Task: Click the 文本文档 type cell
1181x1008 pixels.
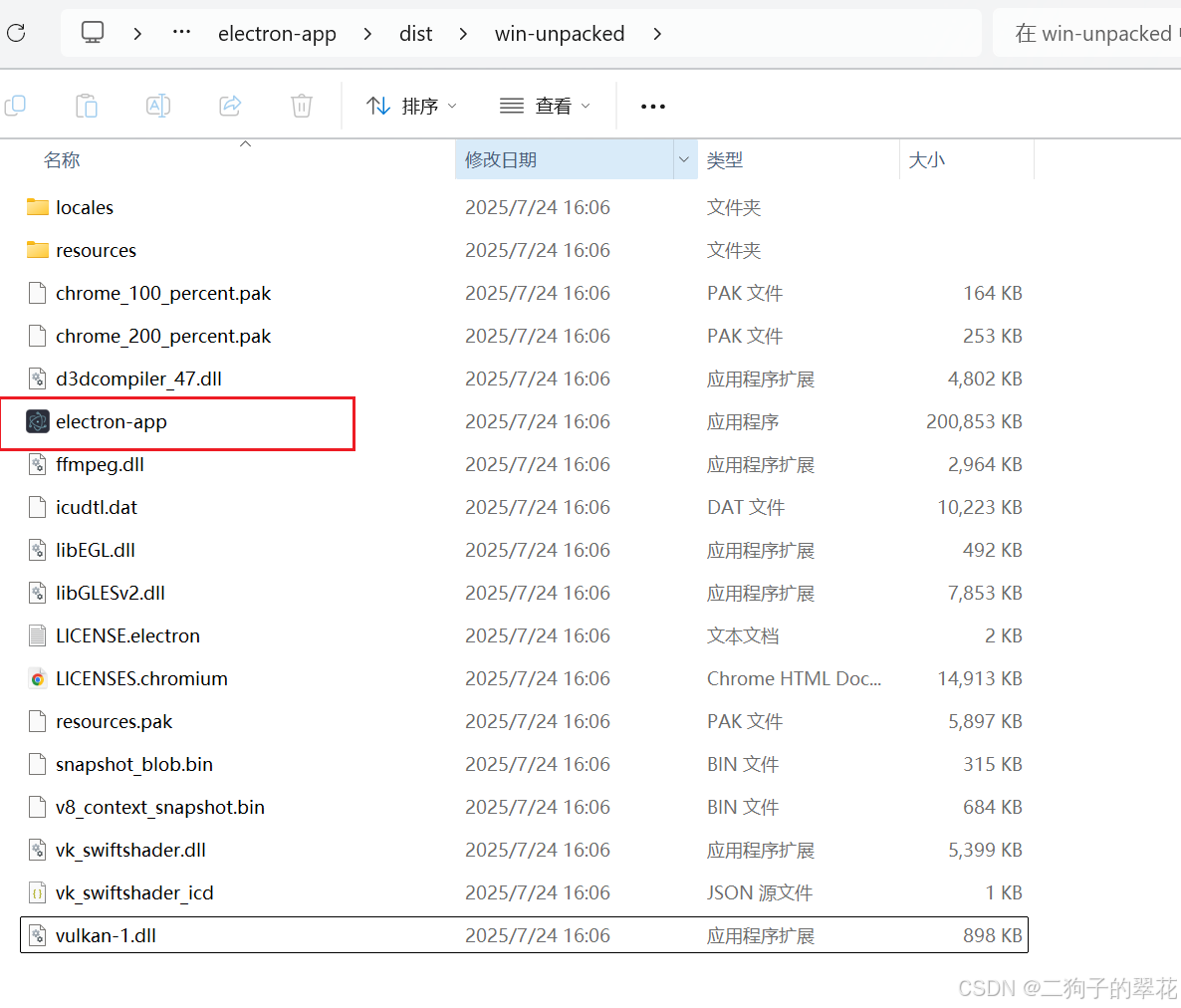Action: (743, 635)
